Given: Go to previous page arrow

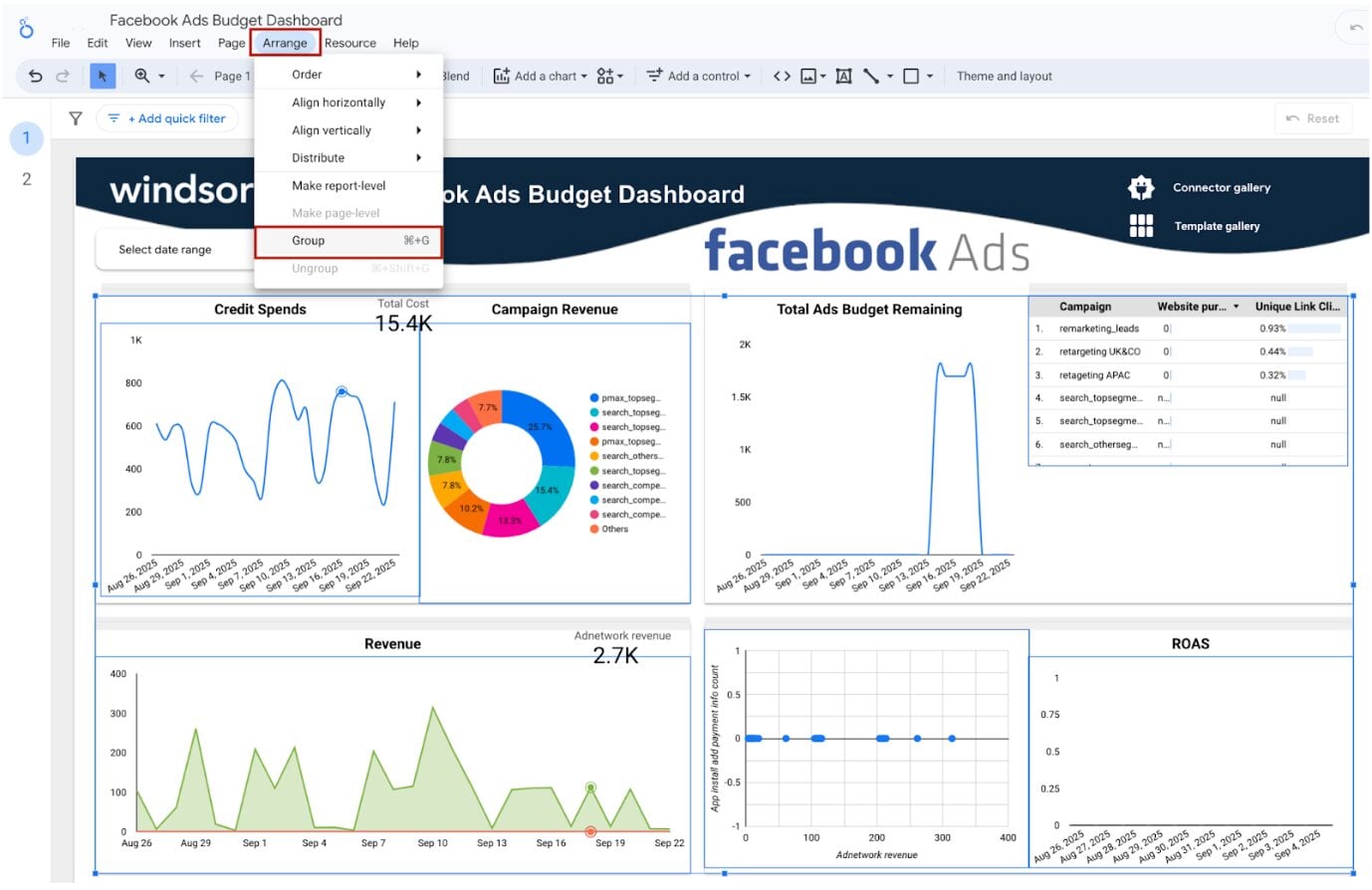Looking at the screenshot, I should 196,76.
